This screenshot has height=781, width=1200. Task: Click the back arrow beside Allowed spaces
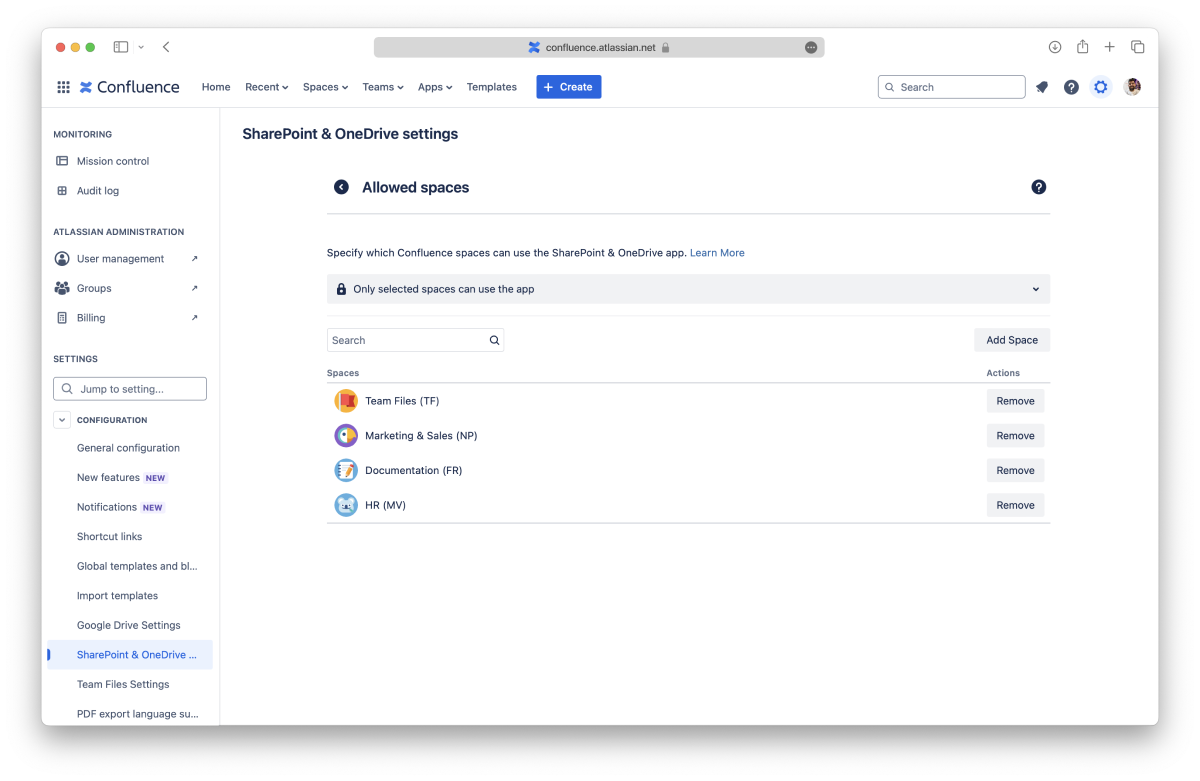click(x=341, y=187)
